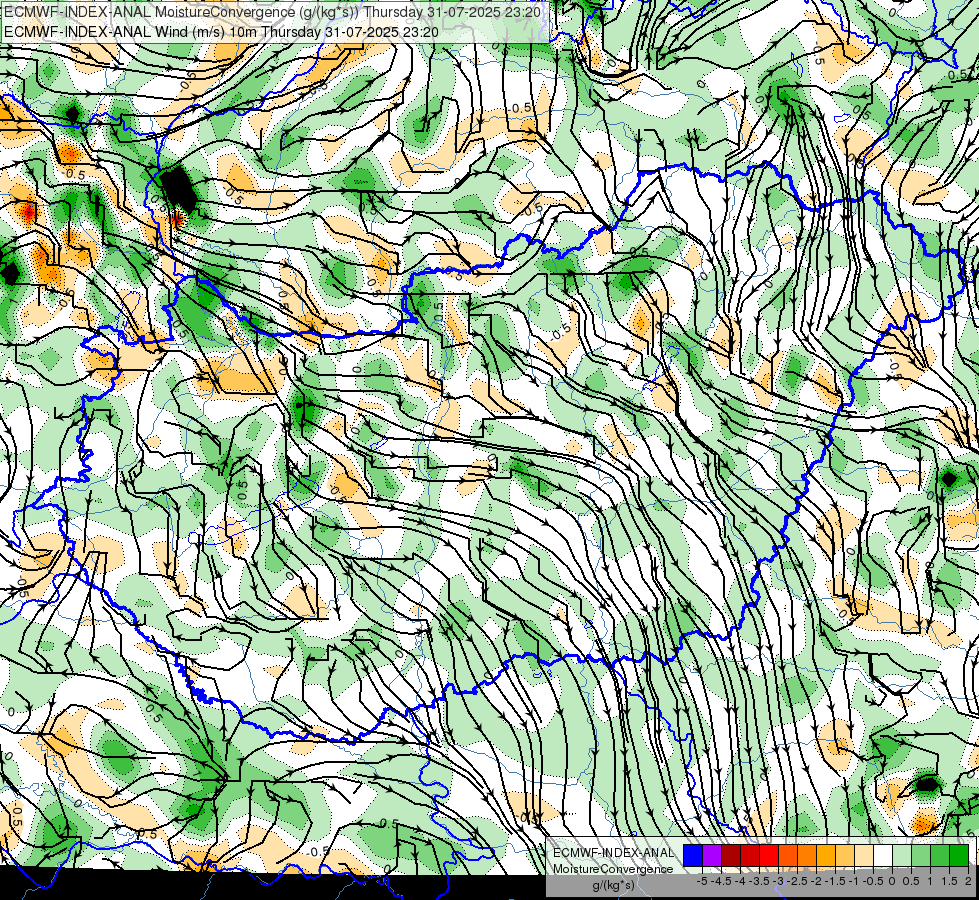
Task: Click the g/(kg*s) unit label in legend
Action: 613,885
